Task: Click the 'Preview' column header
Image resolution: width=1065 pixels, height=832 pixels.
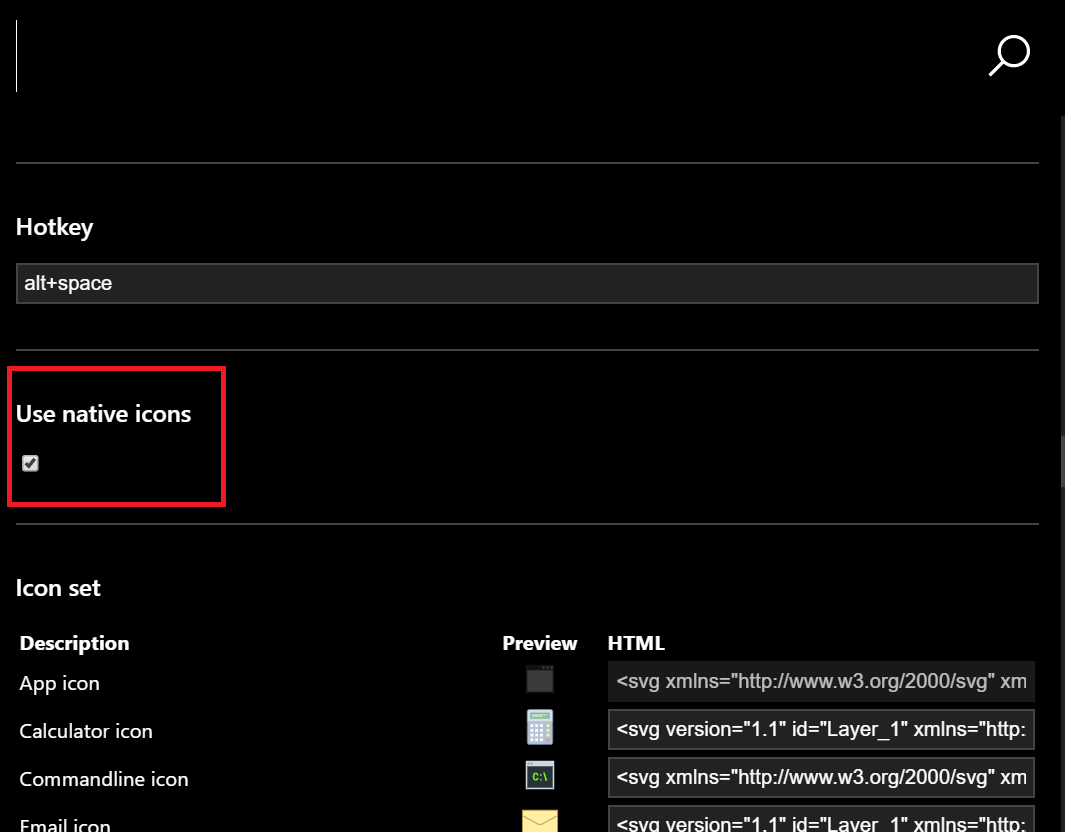Action: pyautogui.click(x=540, y=643)
